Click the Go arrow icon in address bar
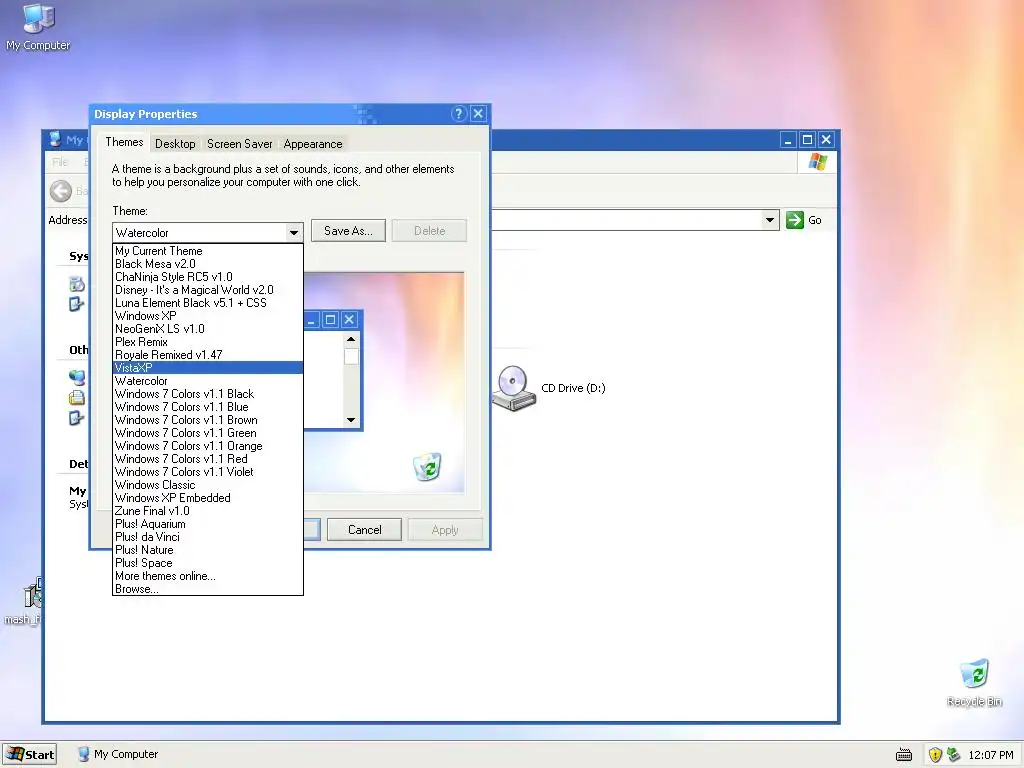Viewport: 1024px width, 768px height. (x=795, y=220)
